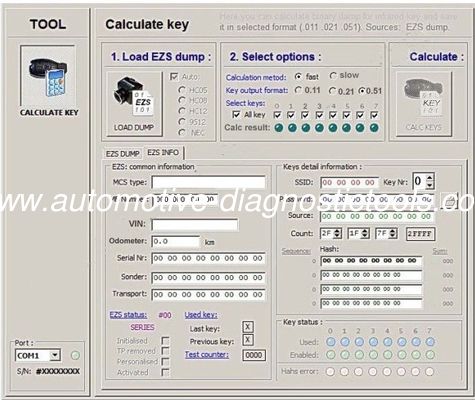
Task: Click the Test counter link
Action: click(207, 355)
